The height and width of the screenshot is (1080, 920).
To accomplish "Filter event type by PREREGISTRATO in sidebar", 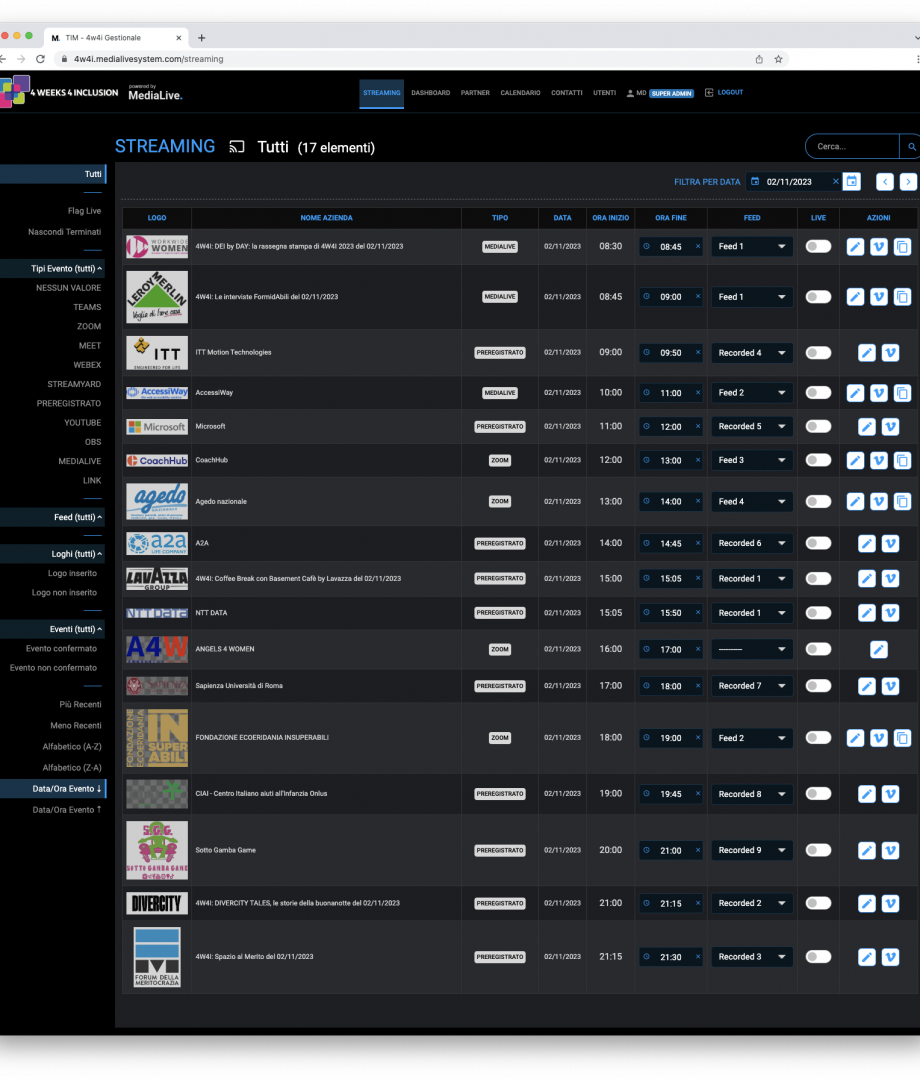I will point(69,404).
